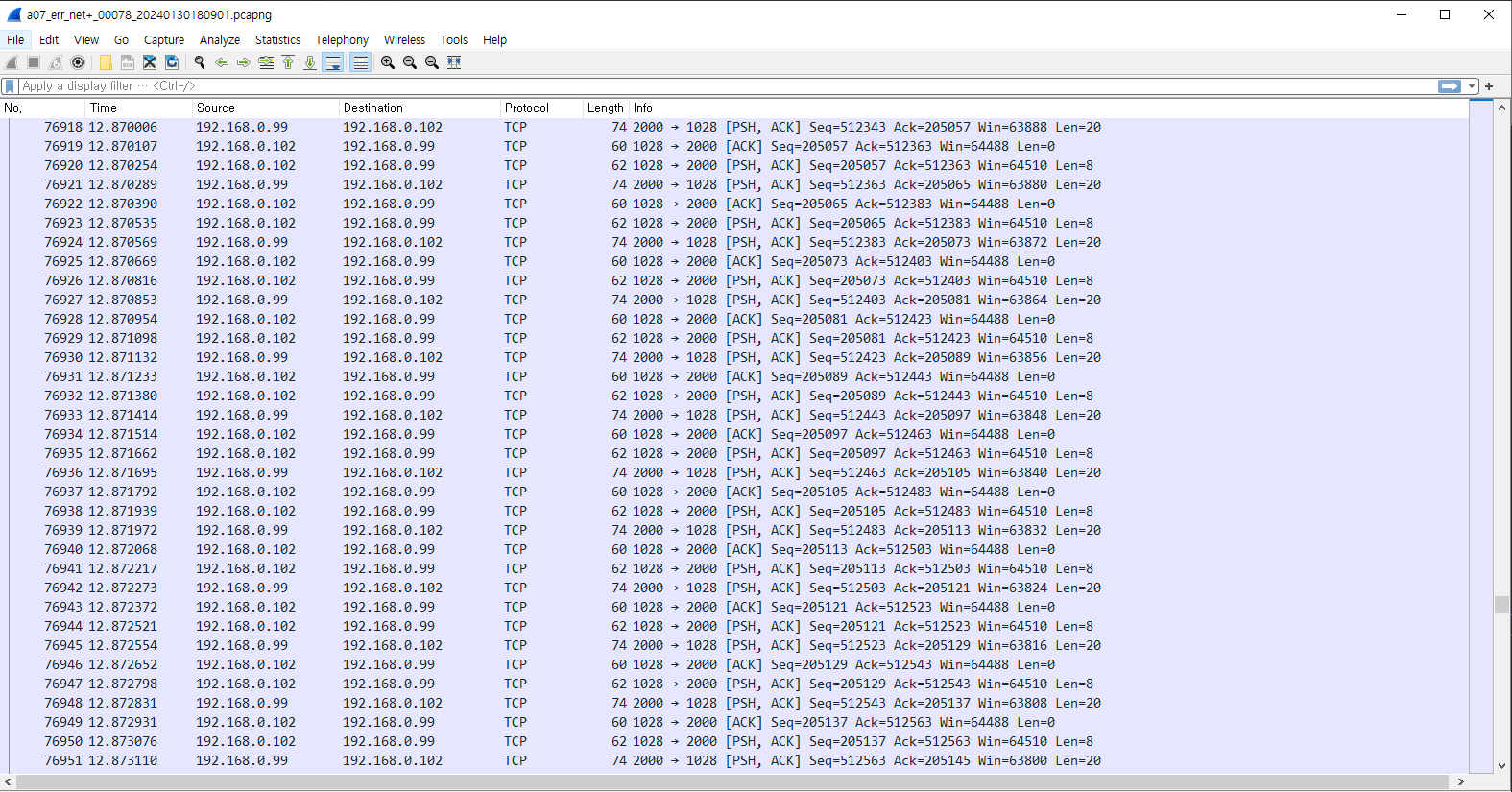The width and height of the screenshot is (1512, 792).
Task: Open the File menu
Action: (x=15, y=39)
